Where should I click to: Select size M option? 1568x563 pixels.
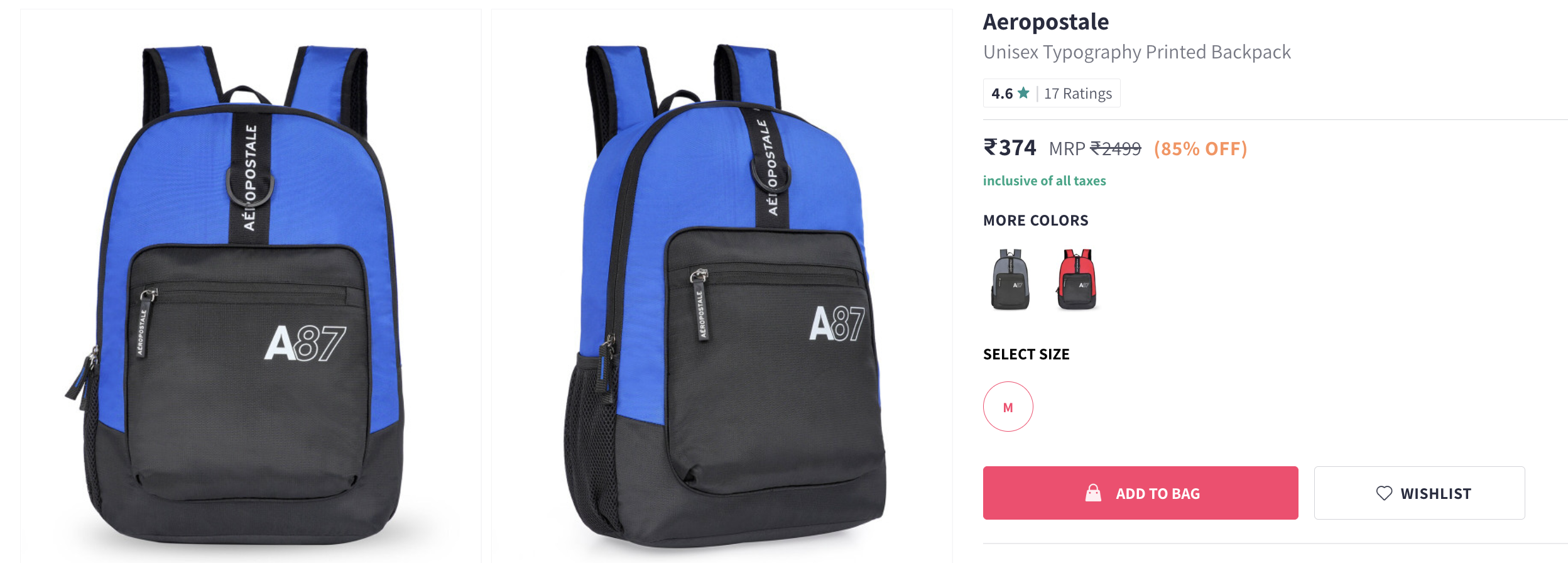[1008, 407]
